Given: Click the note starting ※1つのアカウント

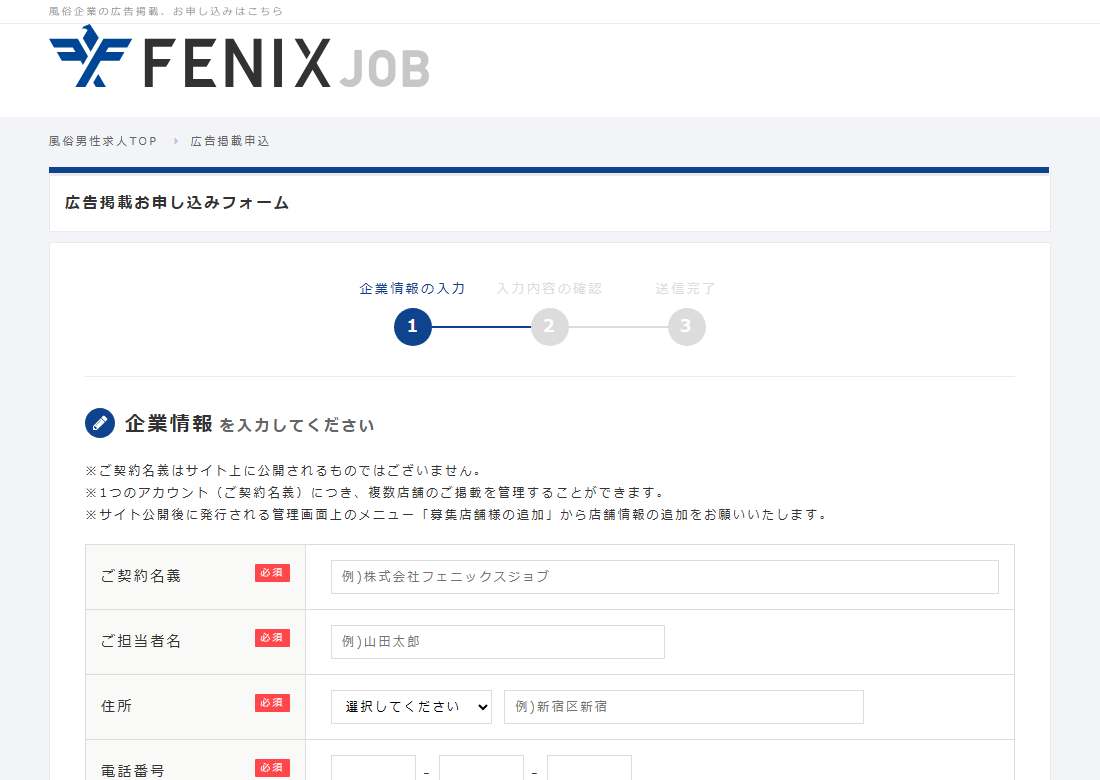Looking at the screenshot, I should pos(375,492).
